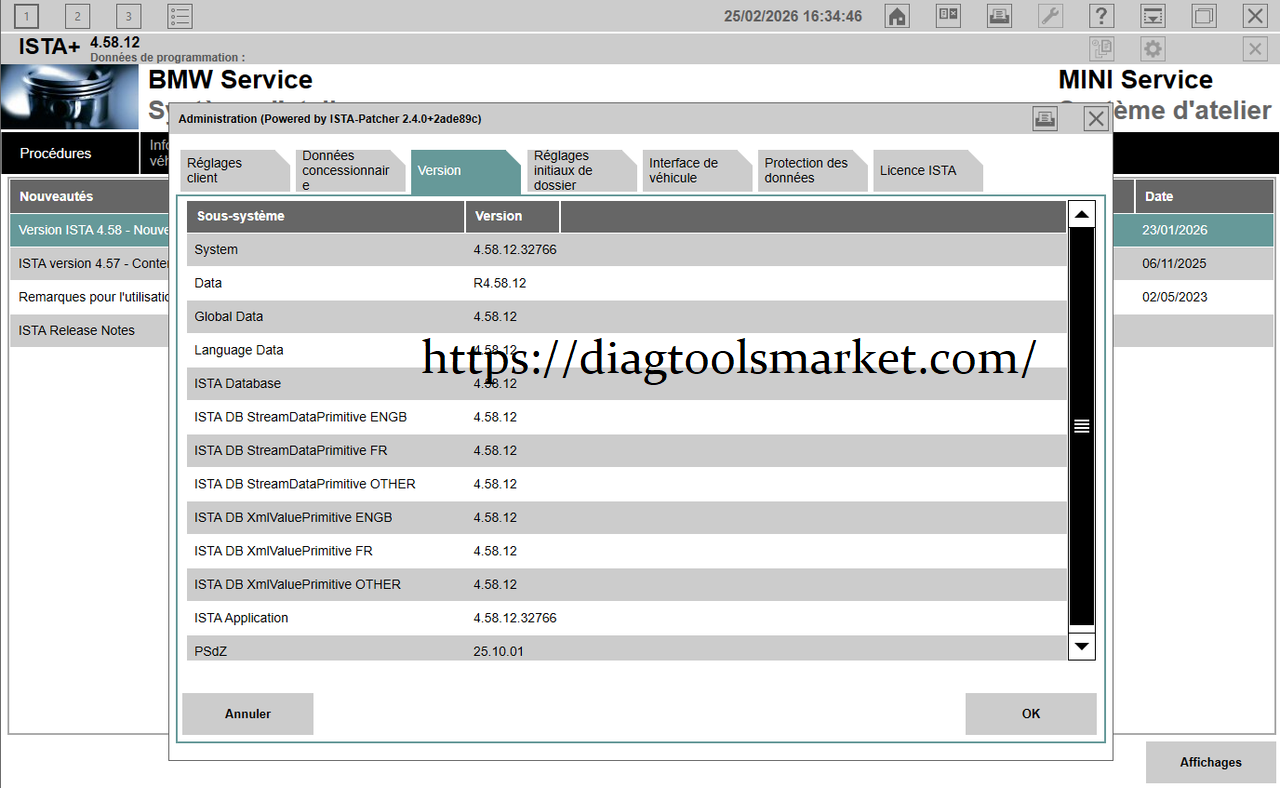
Task: Open help with the question mark icon
Action: coord(1101,16)
